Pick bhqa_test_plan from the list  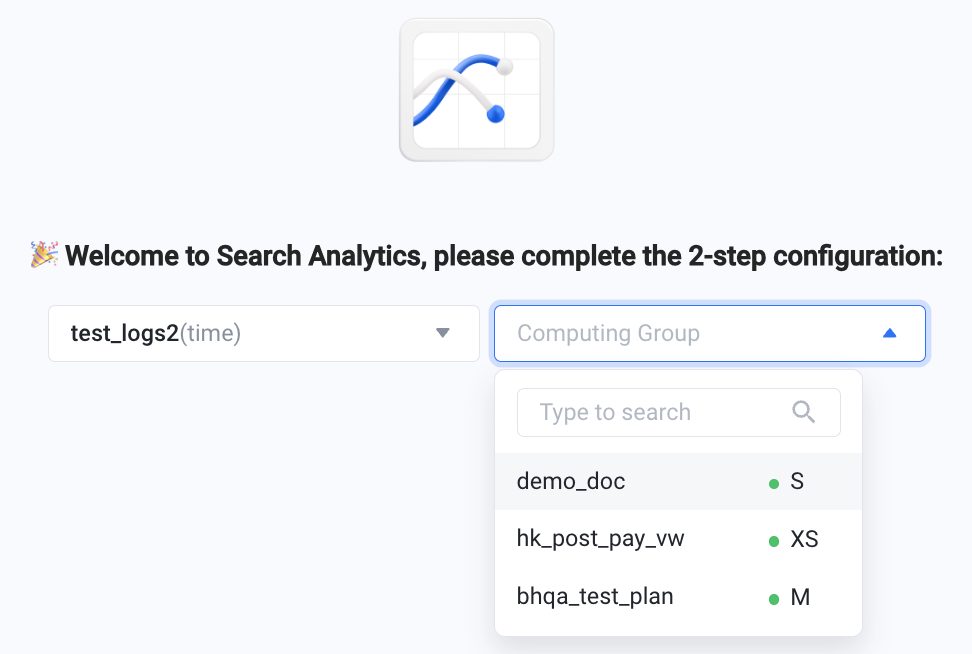(x=678, y=597)
